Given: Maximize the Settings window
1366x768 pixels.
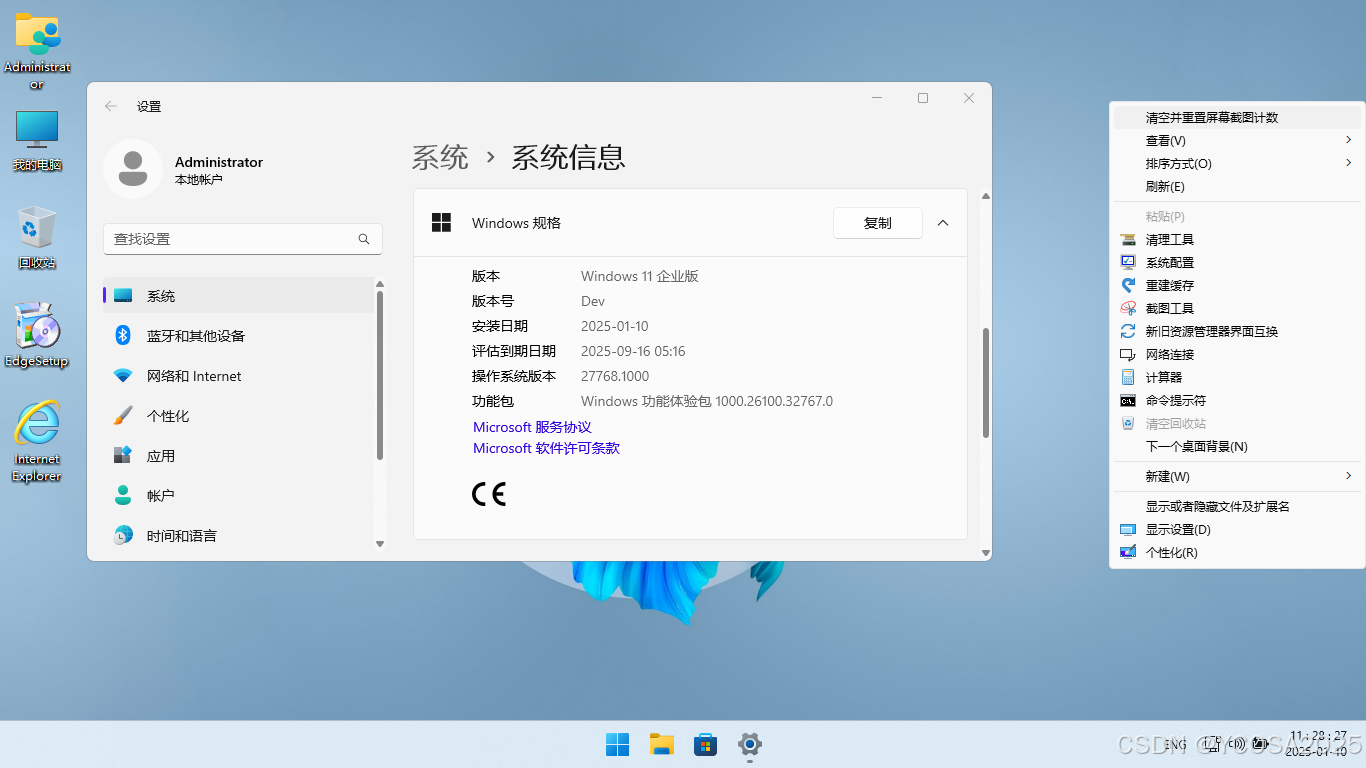Looking at the screenshot, I should coord(923,98).
